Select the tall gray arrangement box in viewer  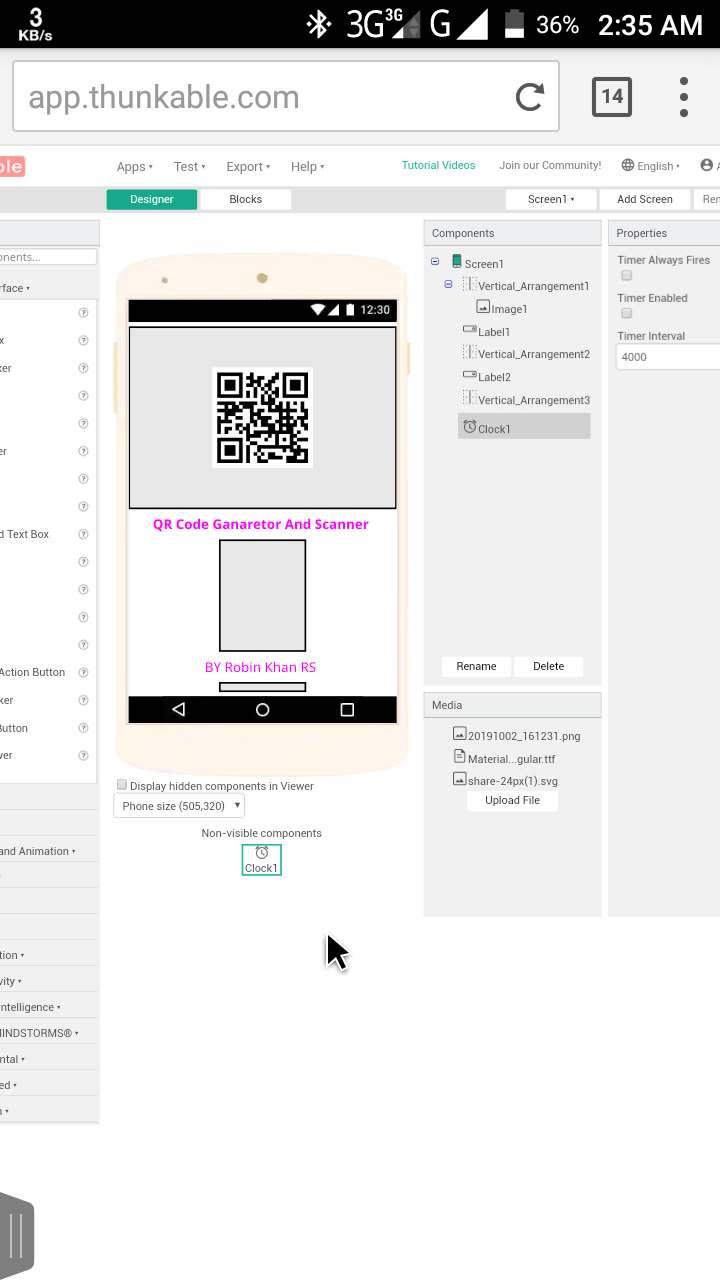(x=263, y=595)
